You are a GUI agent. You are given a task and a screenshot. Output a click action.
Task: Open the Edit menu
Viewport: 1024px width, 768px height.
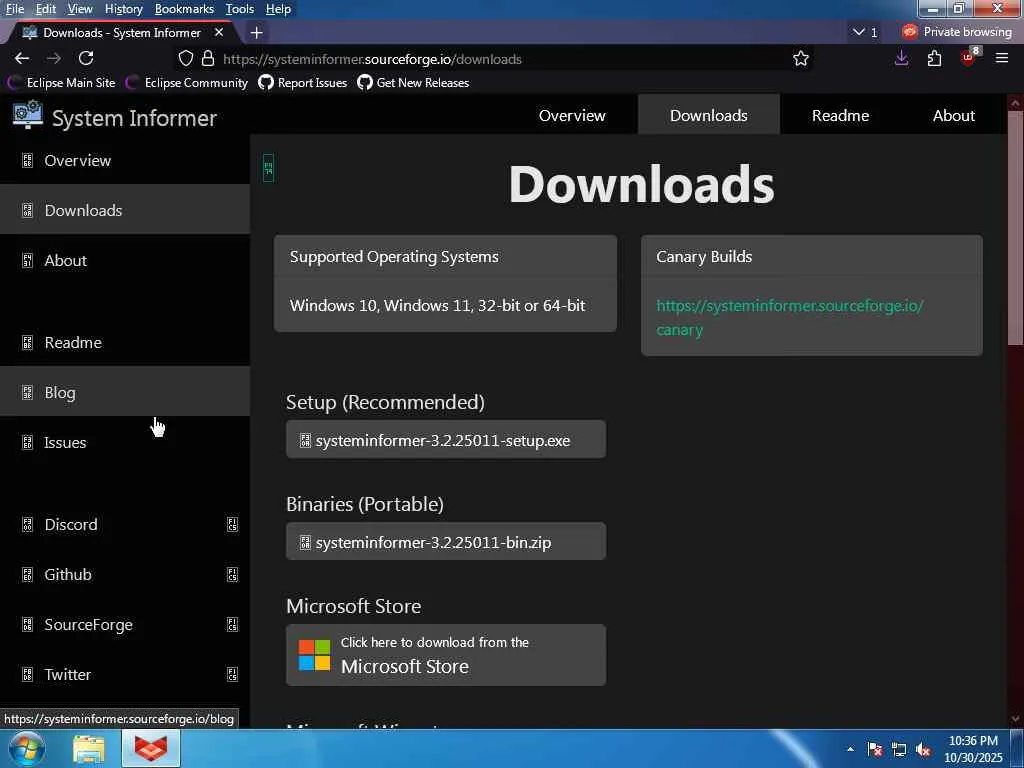[x=46, y=9]
